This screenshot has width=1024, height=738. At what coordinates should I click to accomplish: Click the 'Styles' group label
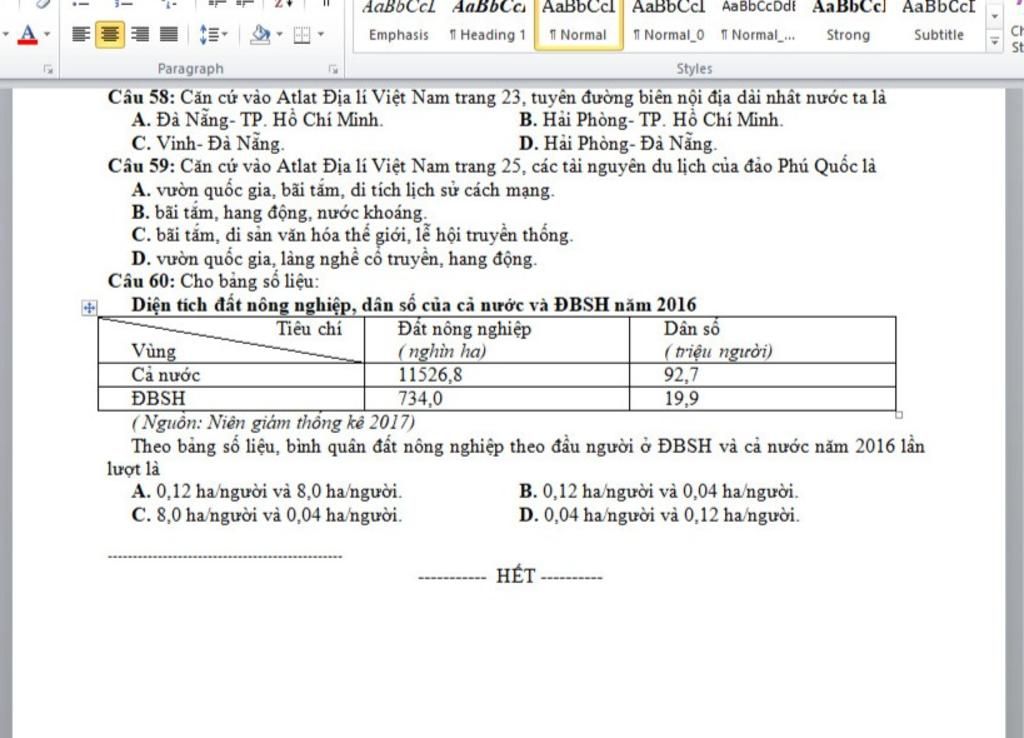tap(694, 69)
